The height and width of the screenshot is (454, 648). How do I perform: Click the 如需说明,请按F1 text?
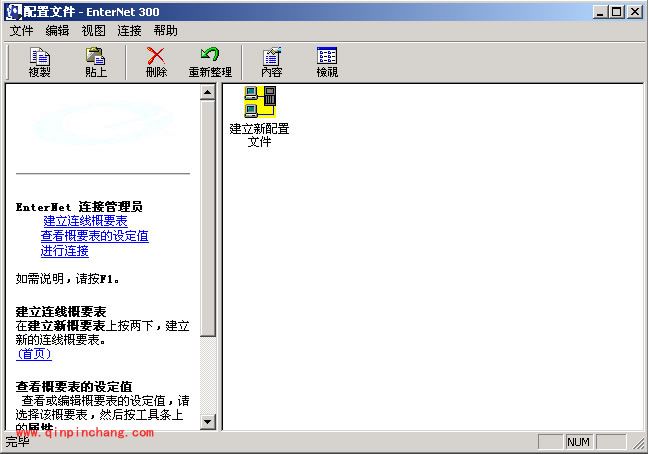[x=68, y=279]
